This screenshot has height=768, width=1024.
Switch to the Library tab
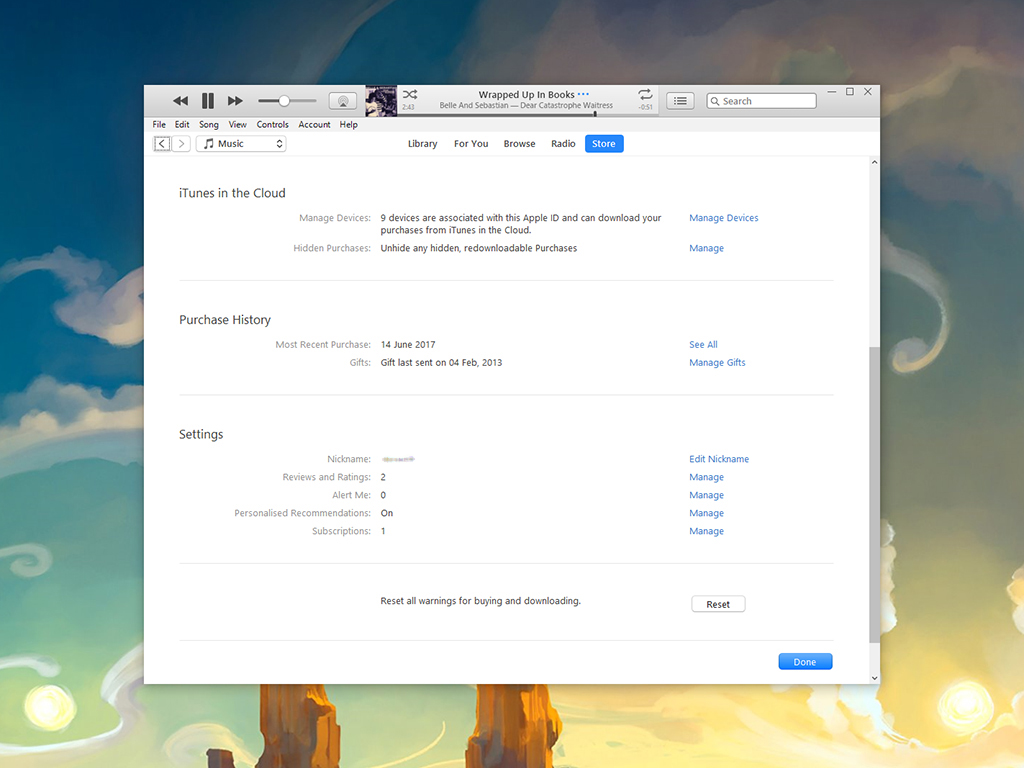422,144
